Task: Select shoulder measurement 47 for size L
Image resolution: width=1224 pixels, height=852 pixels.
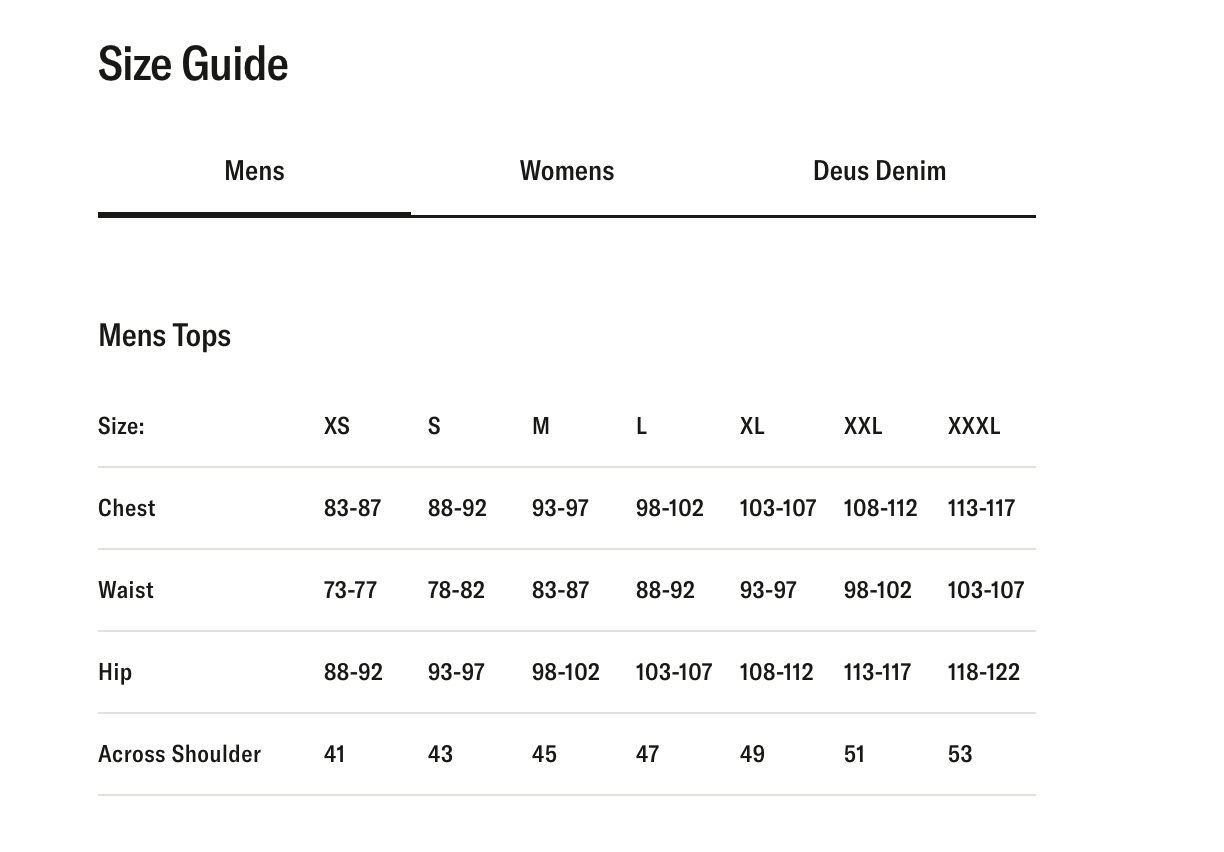Action: 647,754
